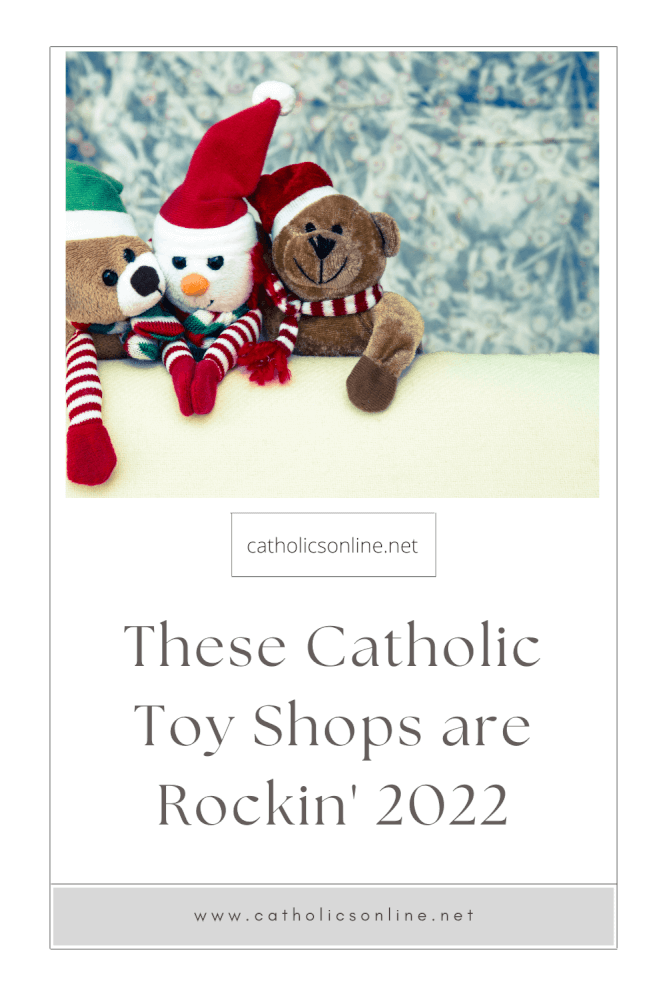Image resolution: width=667 pixels, height=1000 pixels.
Task: Select the 'Toy Shops are' headline line
Action: pos(332,727)
